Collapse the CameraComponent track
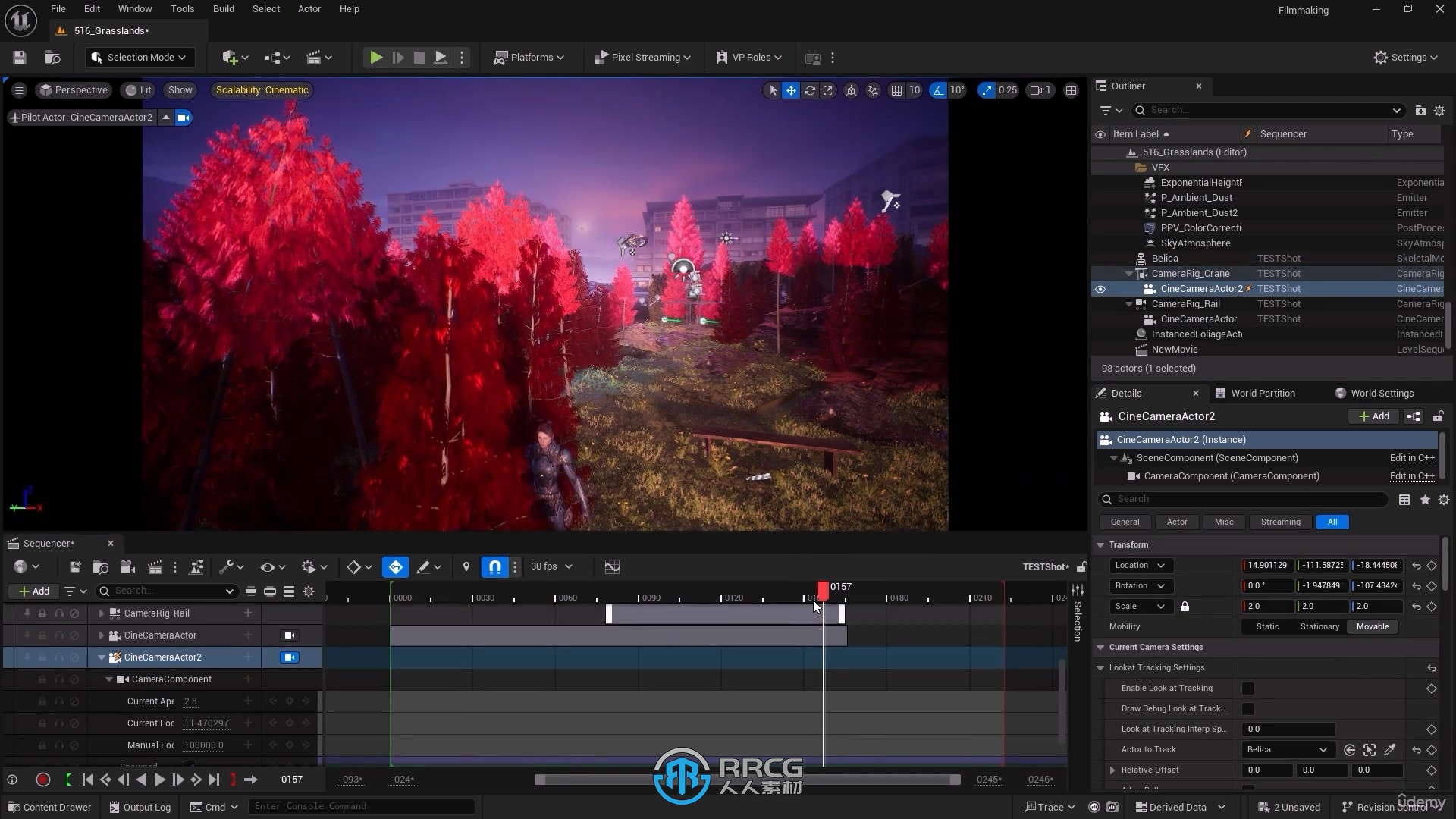Viewport: 1456px width, 819px height. click(109, 679)
